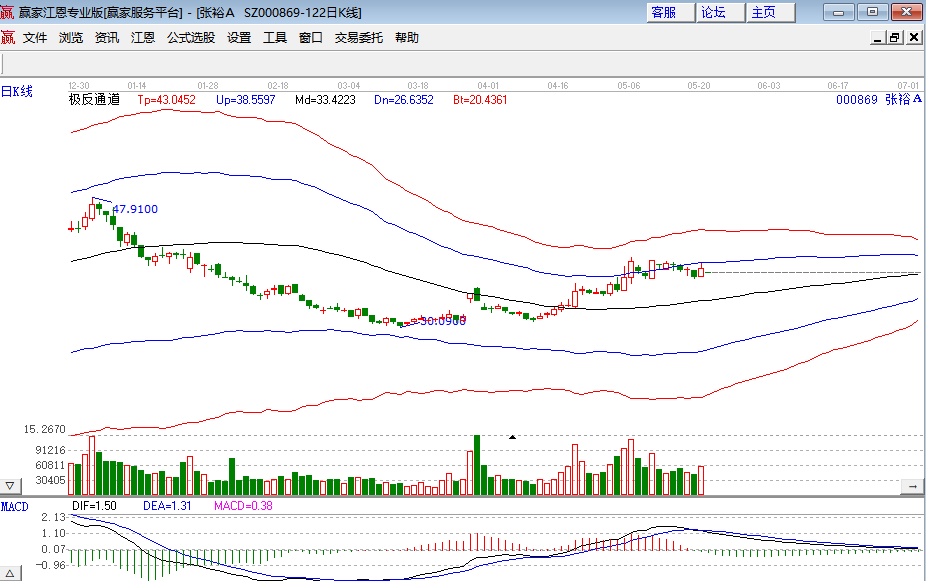The image size is (926, 581).
Task: Click the small black triangle marker above volume
Action: 513,437
